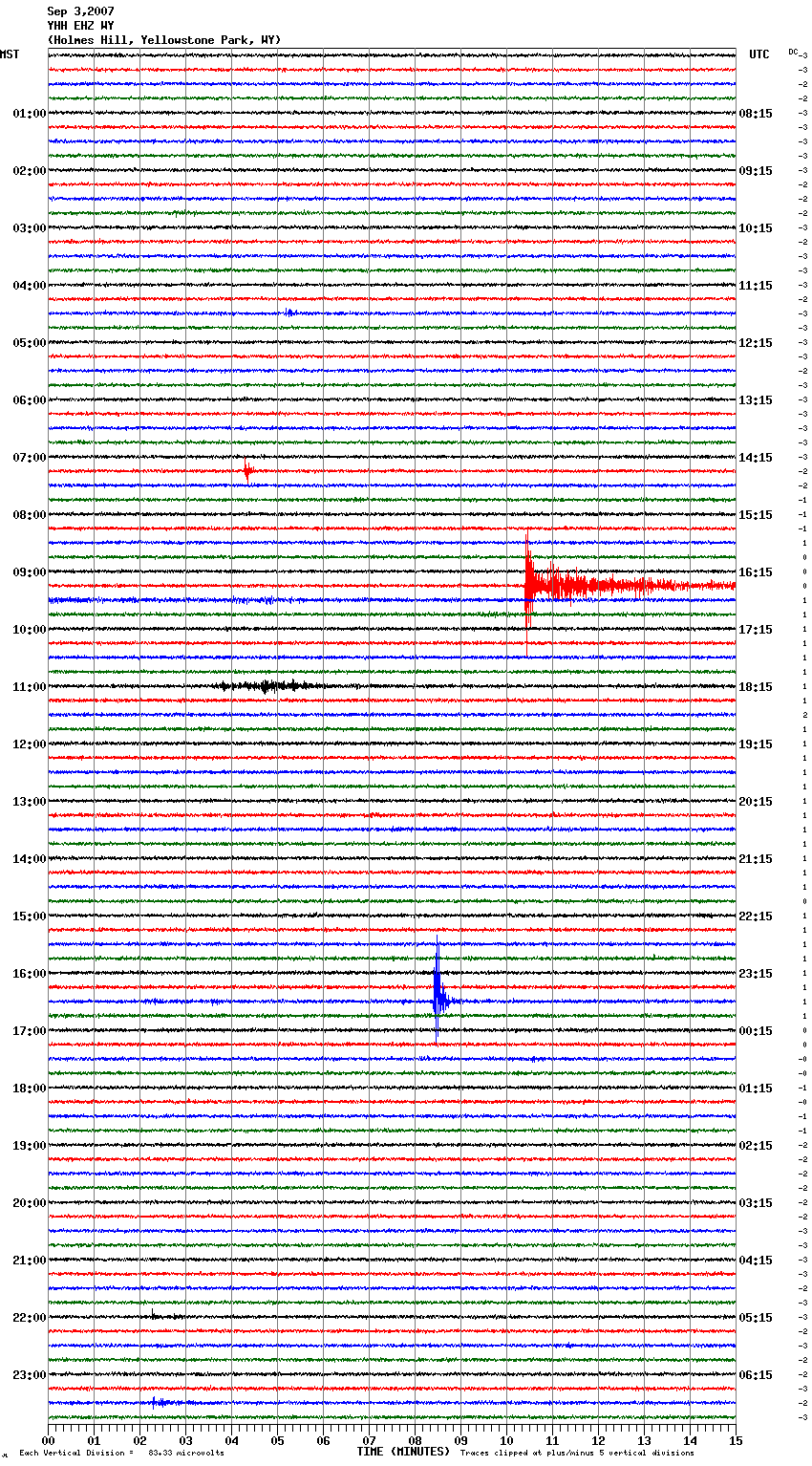
Task: Select the tall blue event spike
Action: tap(438, 989)
